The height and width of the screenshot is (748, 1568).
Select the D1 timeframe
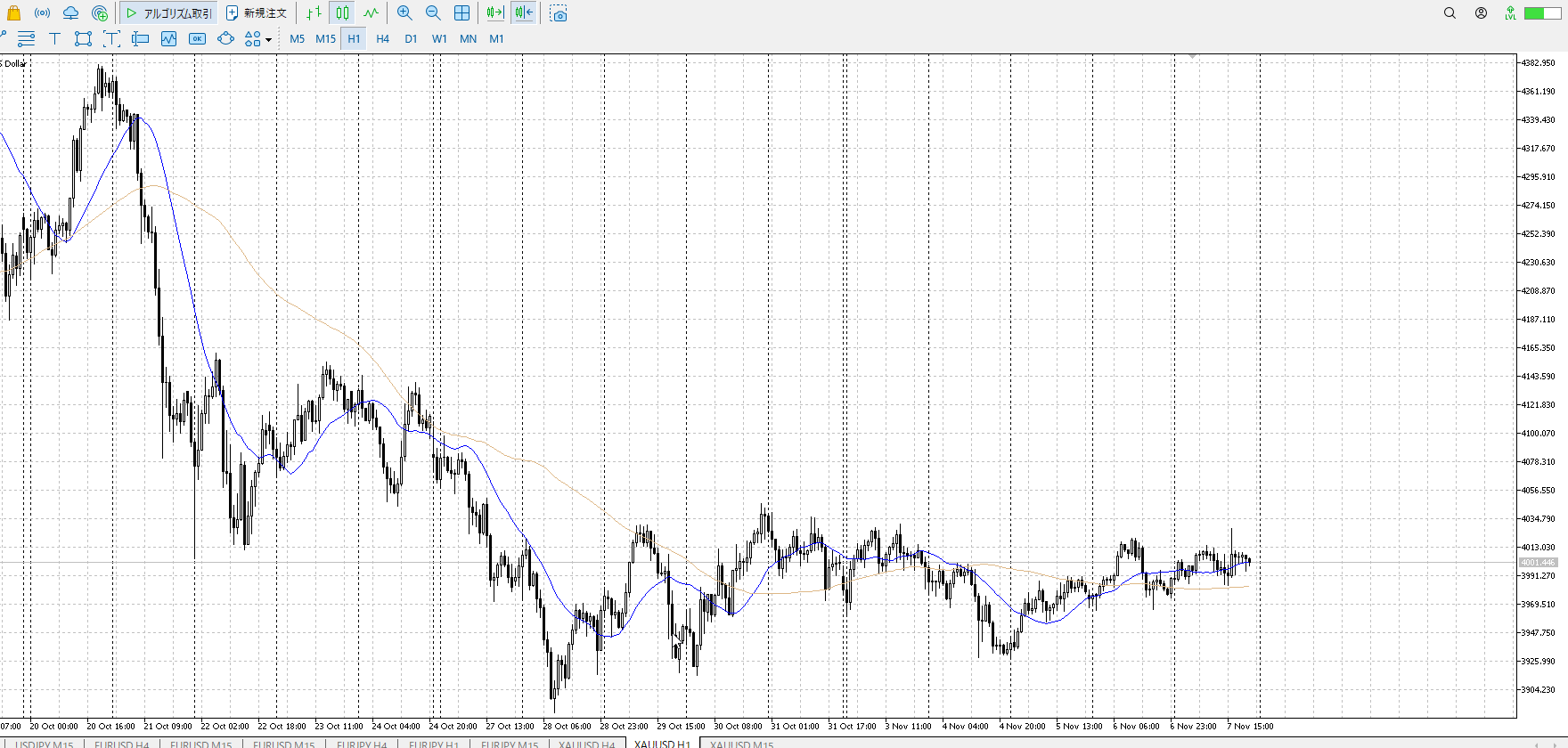(411, 38)
